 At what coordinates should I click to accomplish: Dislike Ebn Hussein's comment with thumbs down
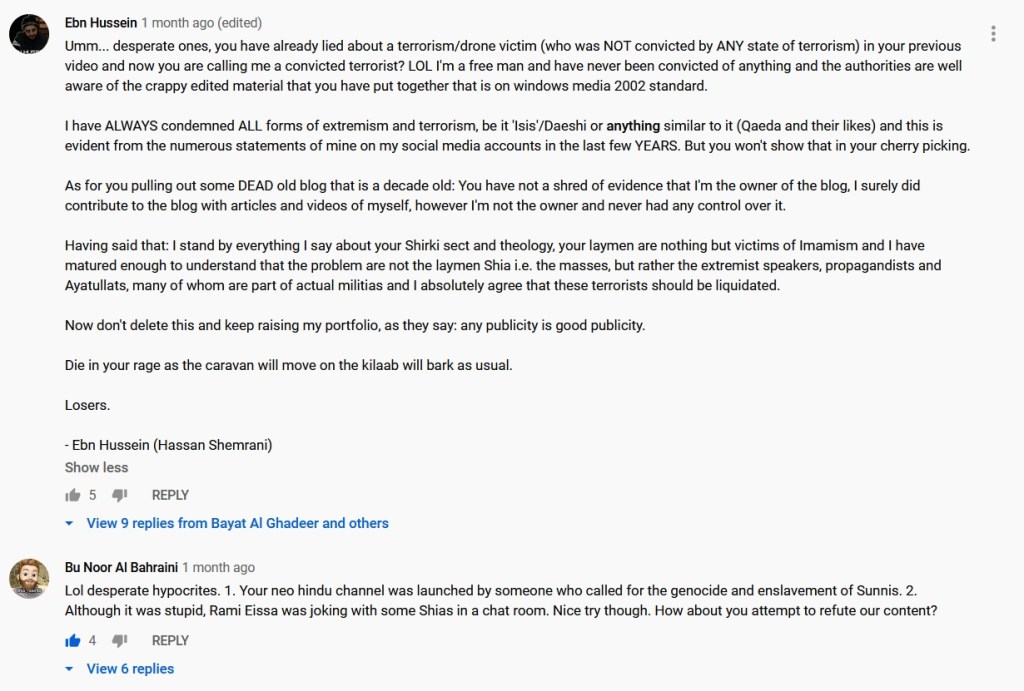[120, 495]
